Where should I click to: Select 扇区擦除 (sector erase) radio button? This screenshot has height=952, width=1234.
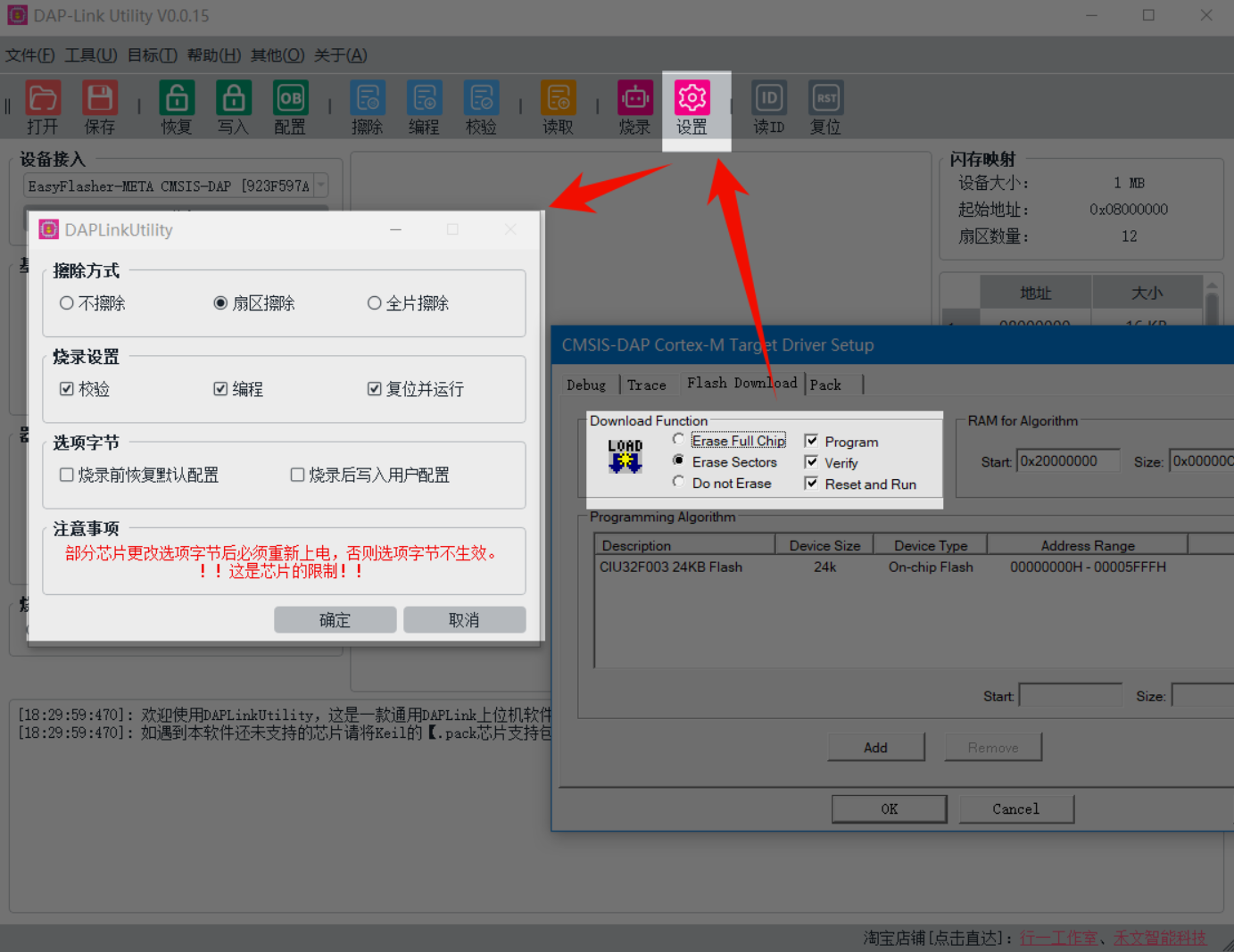coord(220,303)
